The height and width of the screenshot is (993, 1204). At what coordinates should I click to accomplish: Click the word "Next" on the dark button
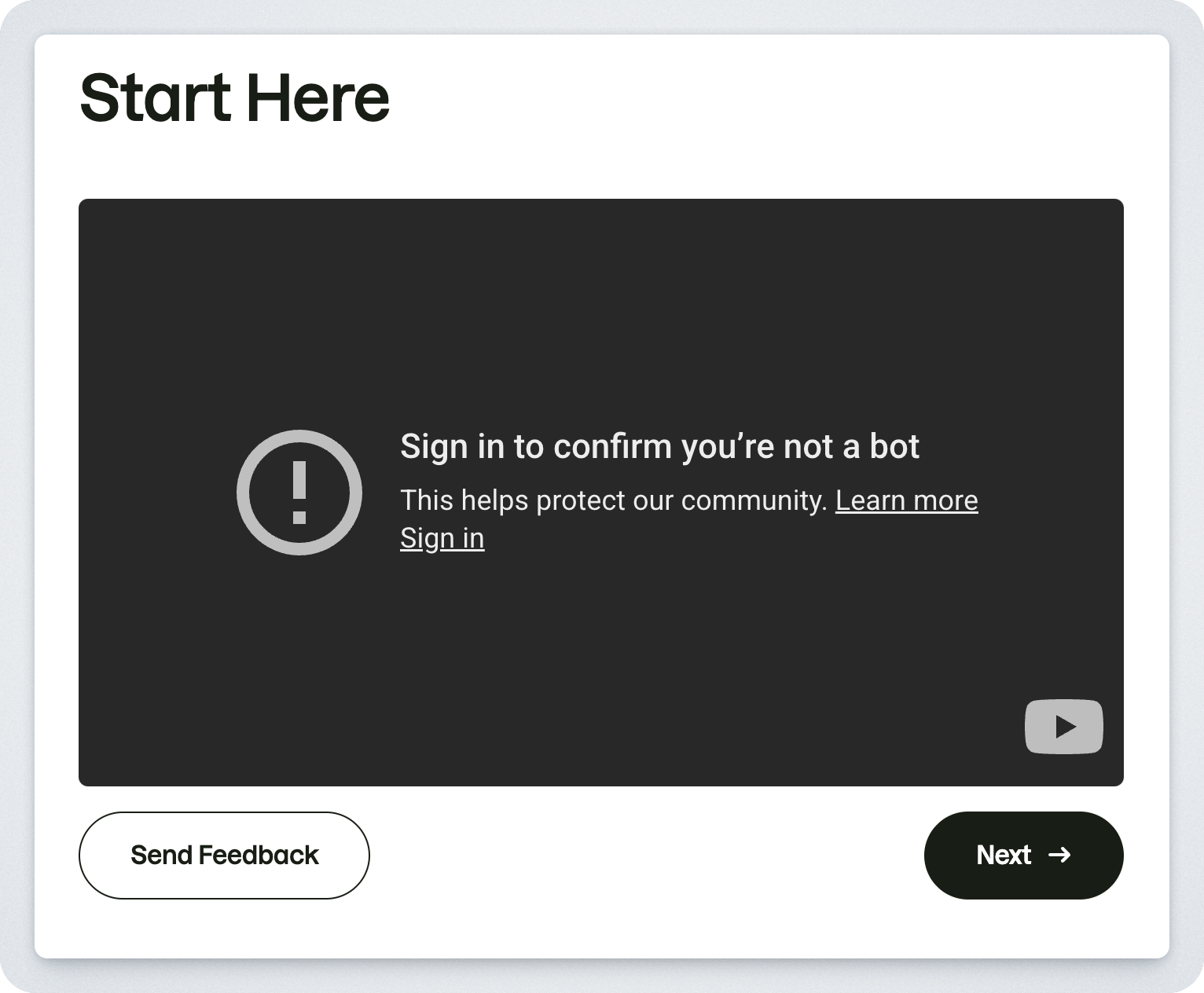1004,855
